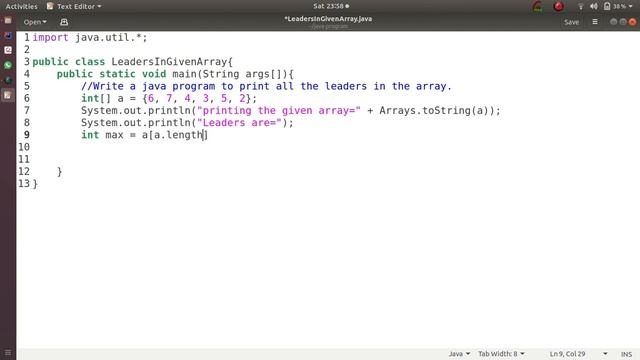This screenshot has width=640, height=360.
Task: Open the Ln 9, Col 29 position dropdown
Action: (578, 354)
